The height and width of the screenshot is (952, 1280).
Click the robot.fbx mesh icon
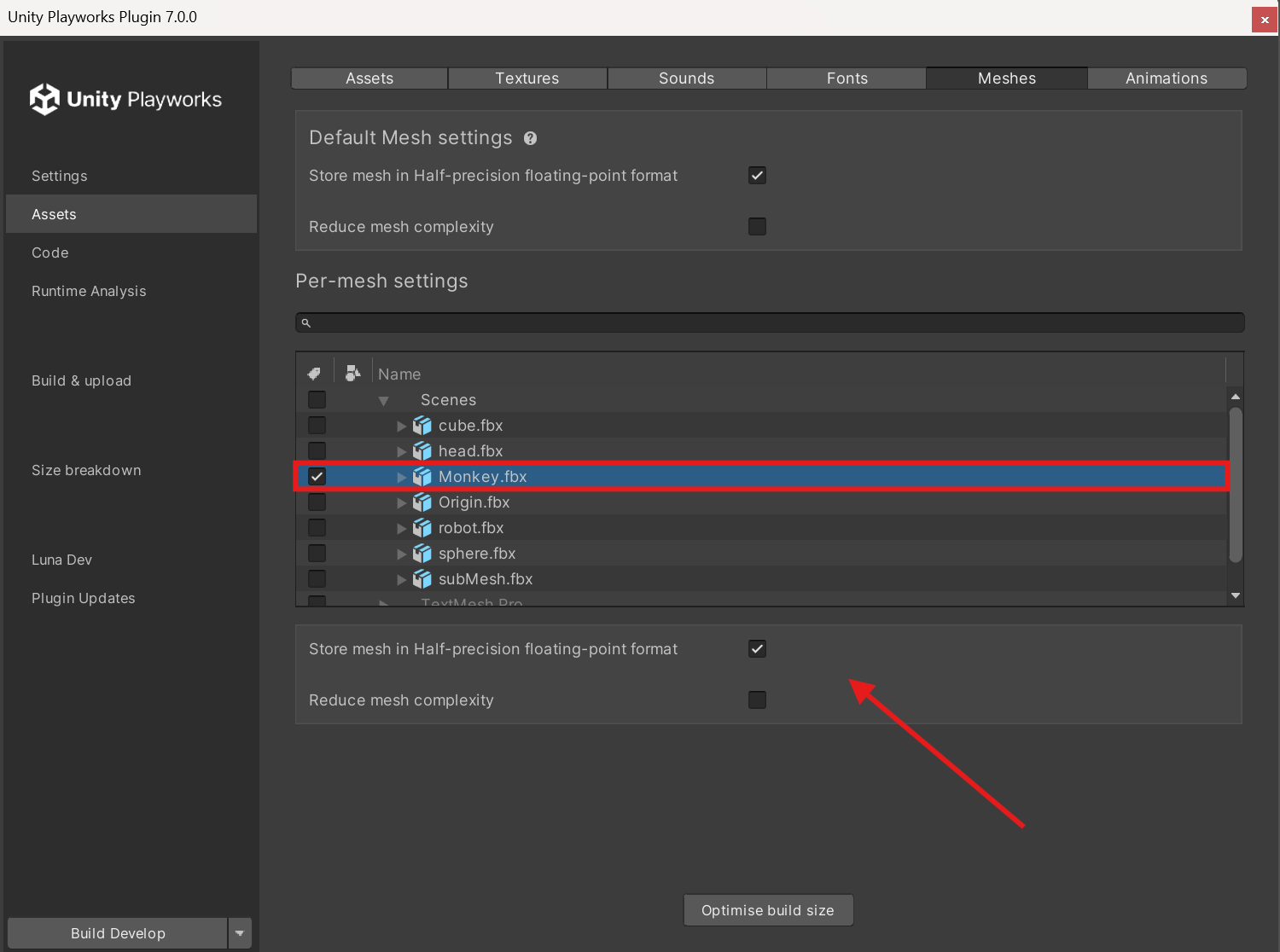(422, 528)
